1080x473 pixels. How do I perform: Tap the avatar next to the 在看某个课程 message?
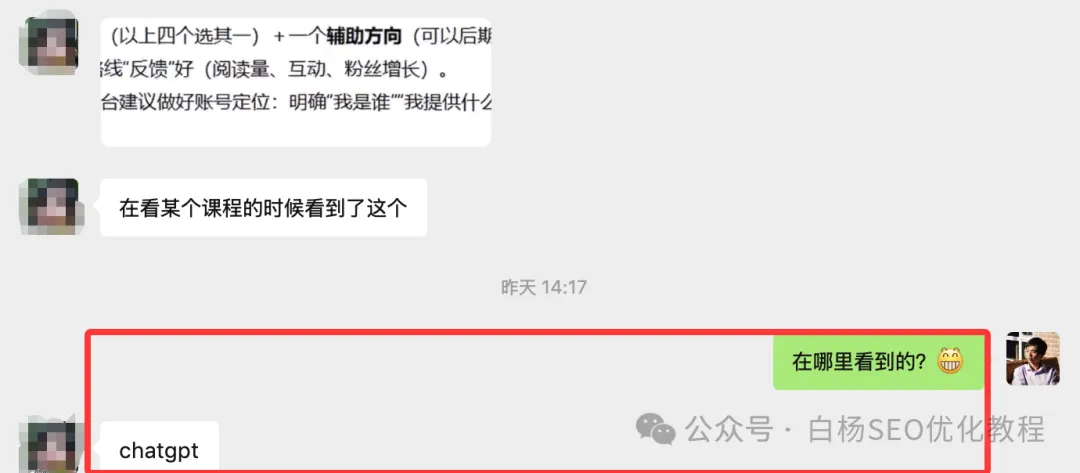[48, 207]
